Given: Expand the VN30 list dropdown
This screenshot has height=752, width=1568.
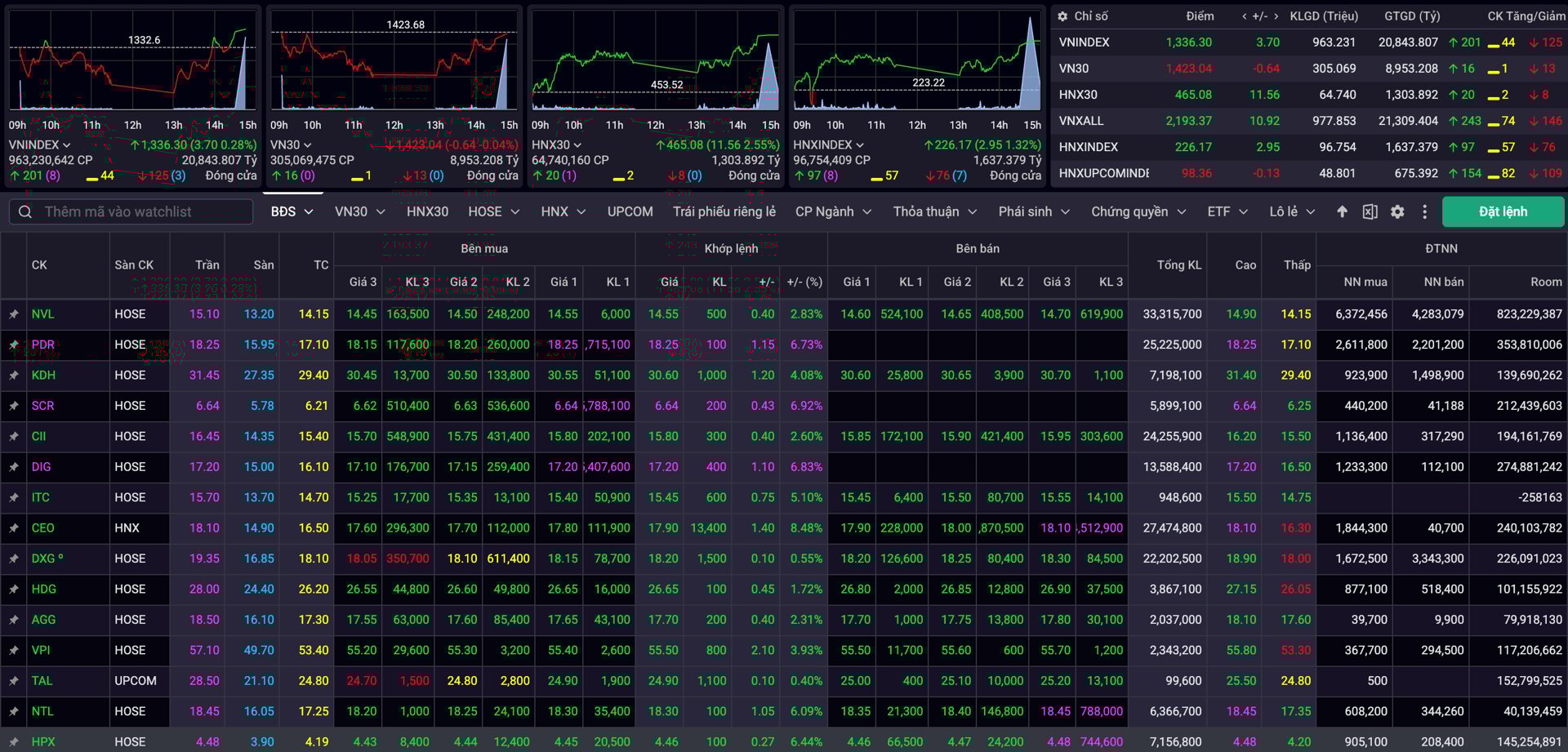Looking at the screenshot, I should [359, 211].
